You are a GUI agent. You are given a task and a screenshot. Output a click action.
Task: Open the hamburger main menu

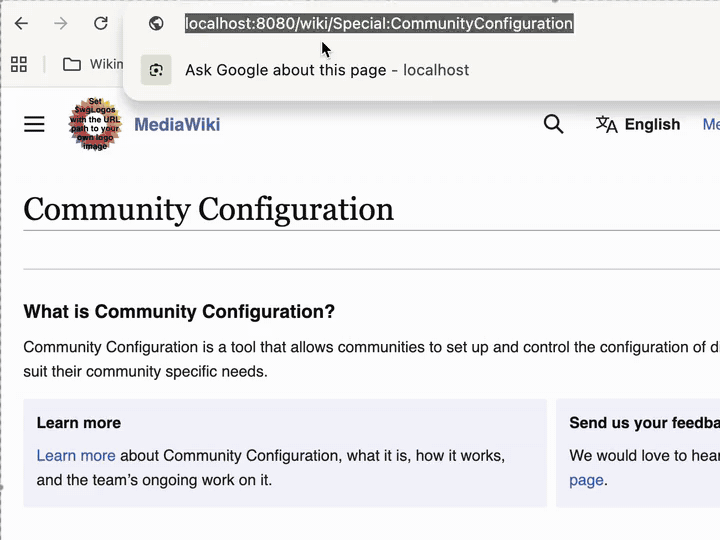pos(34,124)
